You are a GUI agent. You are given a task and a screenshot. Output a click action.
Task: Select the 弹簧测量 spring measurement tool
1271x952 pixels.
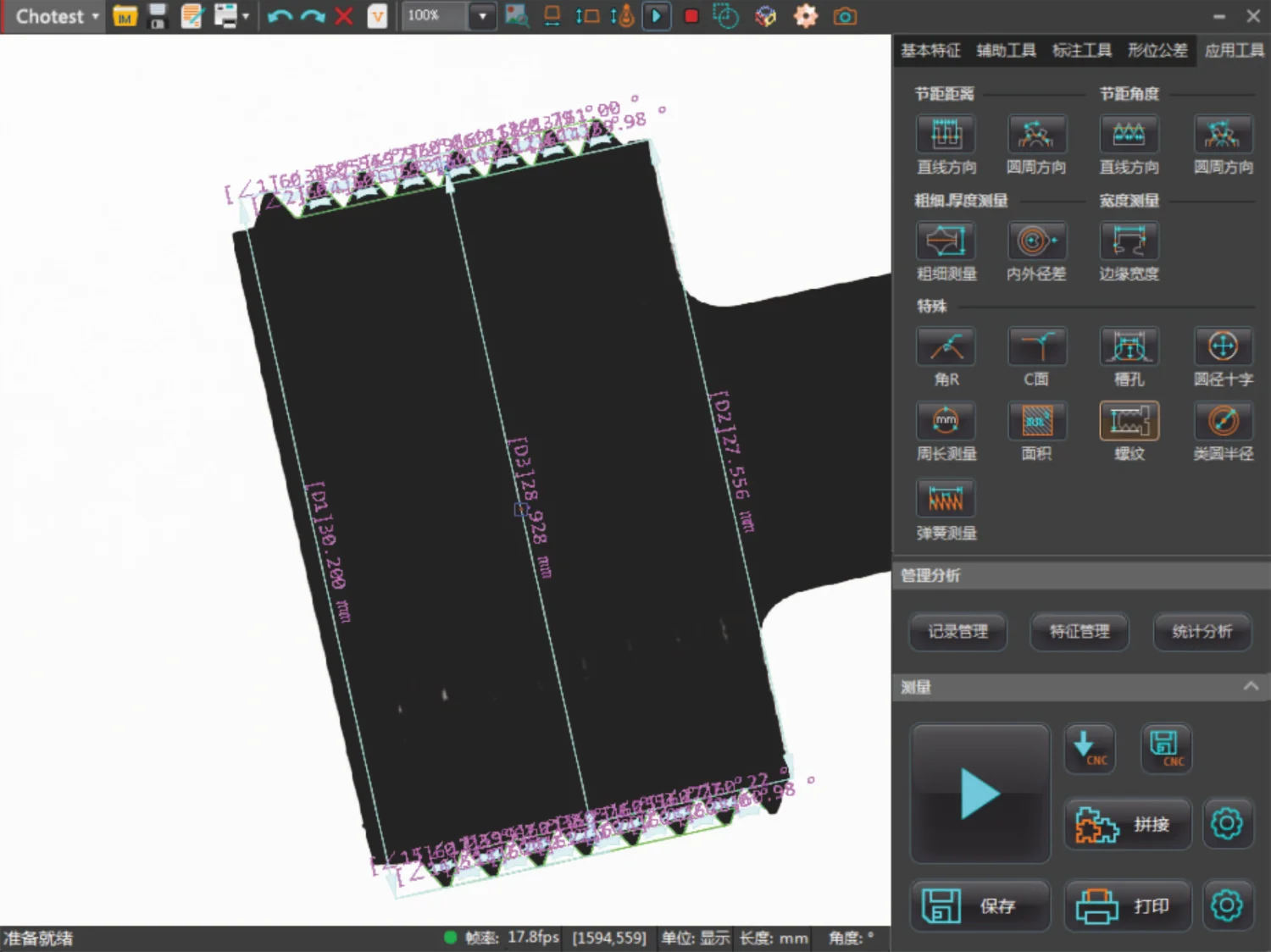tap(946, 500)
